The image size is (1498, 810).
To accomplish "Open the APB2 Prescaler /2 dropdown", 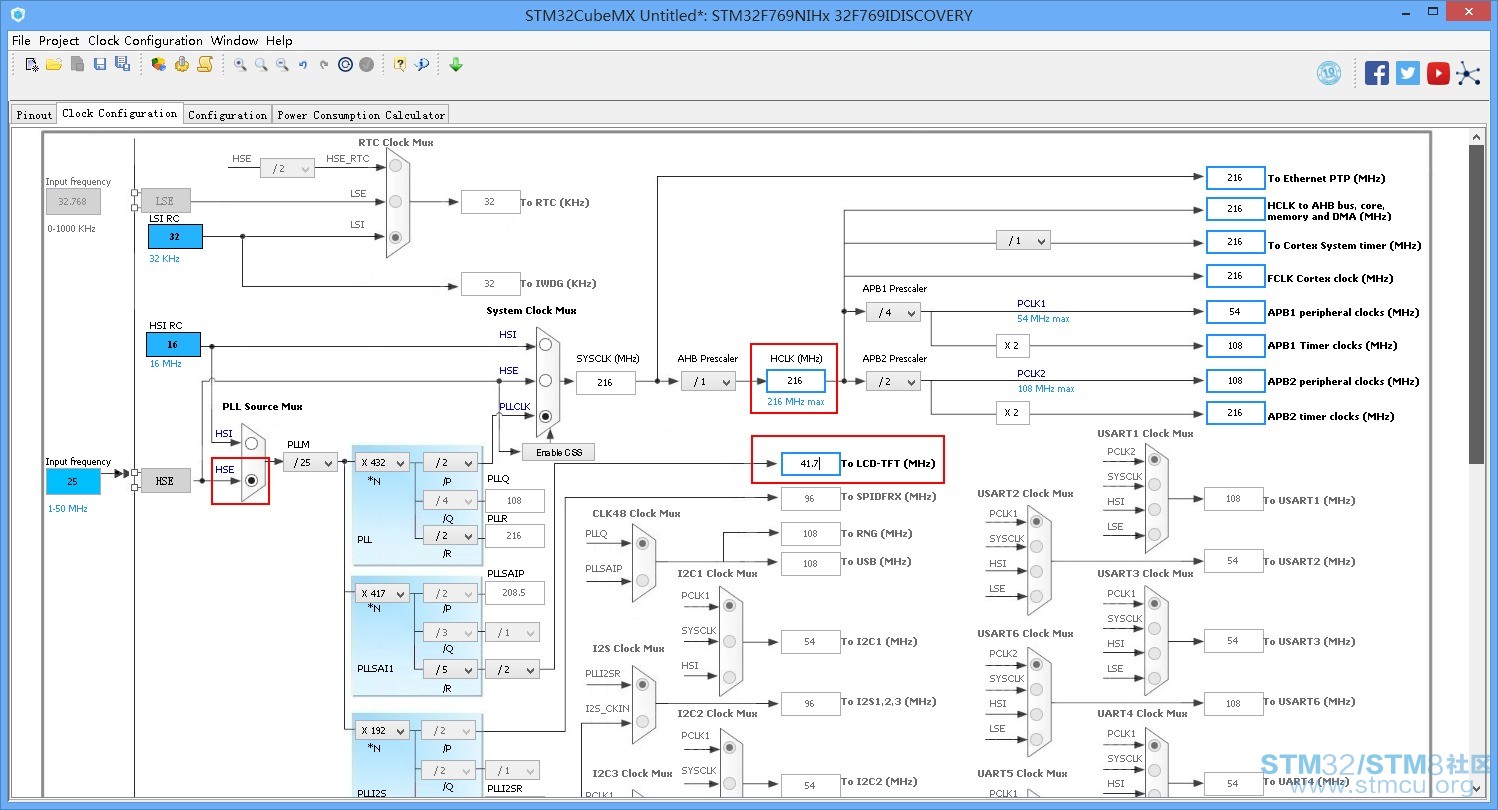I will coord(893,381).
